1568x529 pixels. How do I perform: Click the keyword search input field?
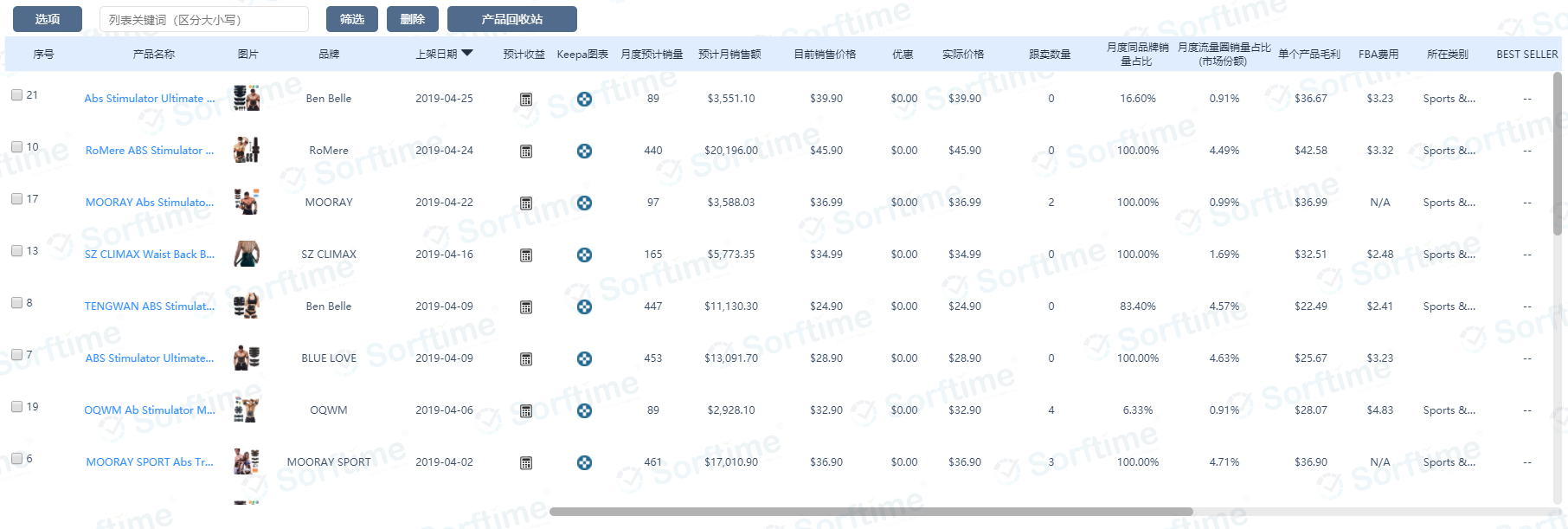(x=203, y=19)
